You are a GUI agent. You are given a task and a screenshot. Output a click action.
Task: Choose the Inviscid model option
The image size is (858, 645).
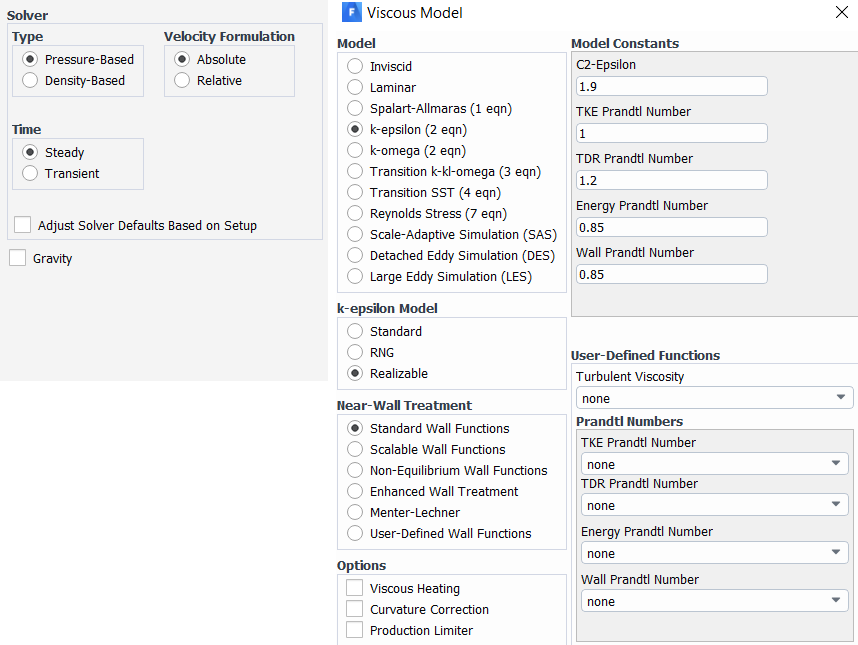tap(355, 66)
